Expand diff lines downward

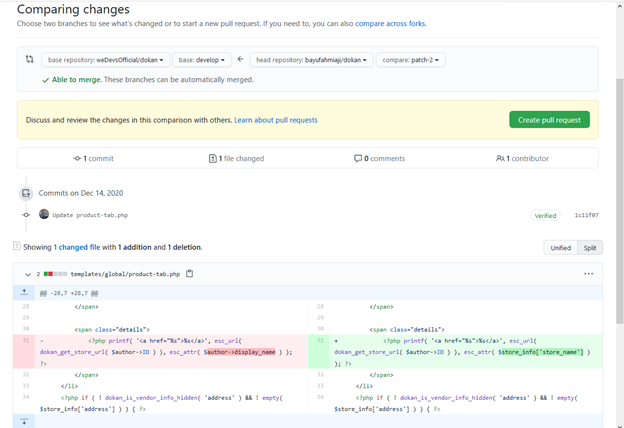pyautogui.click(x=24, y=421)
